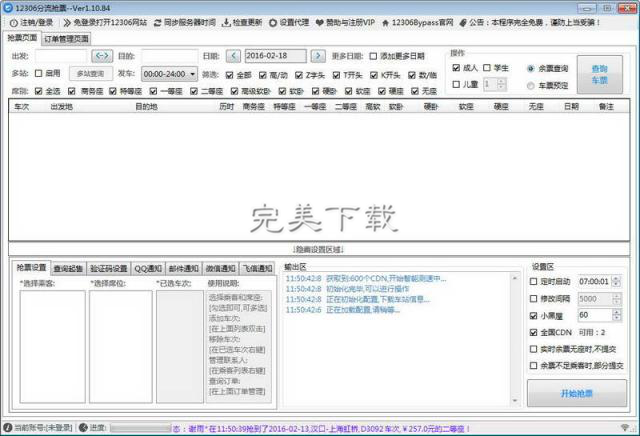Viewport: 640px width, 436px height.
Task: Click the 输出区 vertical scrollbar
Action: (x=515, y=339)
